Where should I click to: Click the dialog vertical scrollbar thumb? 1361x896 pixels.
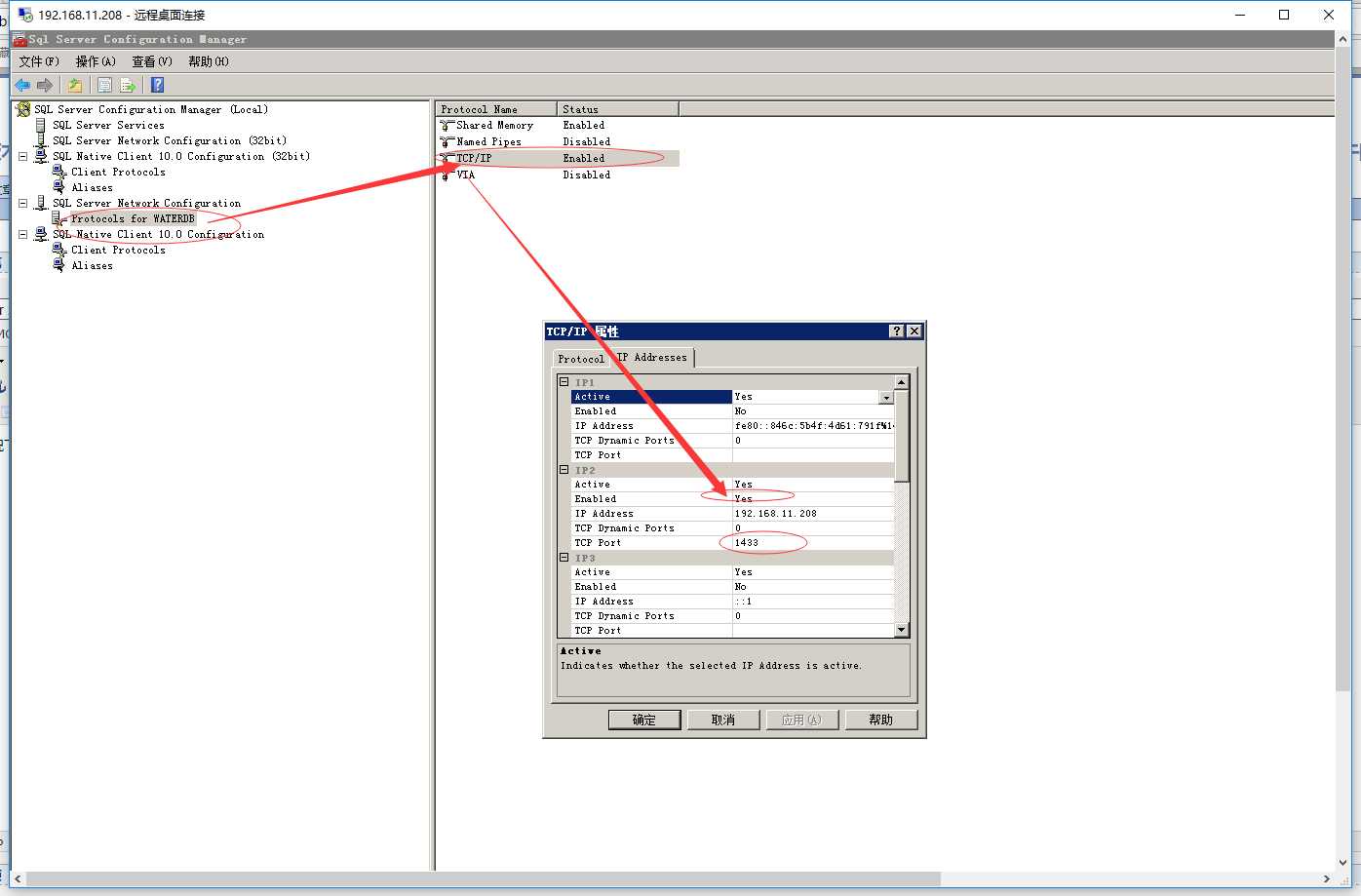902,435
